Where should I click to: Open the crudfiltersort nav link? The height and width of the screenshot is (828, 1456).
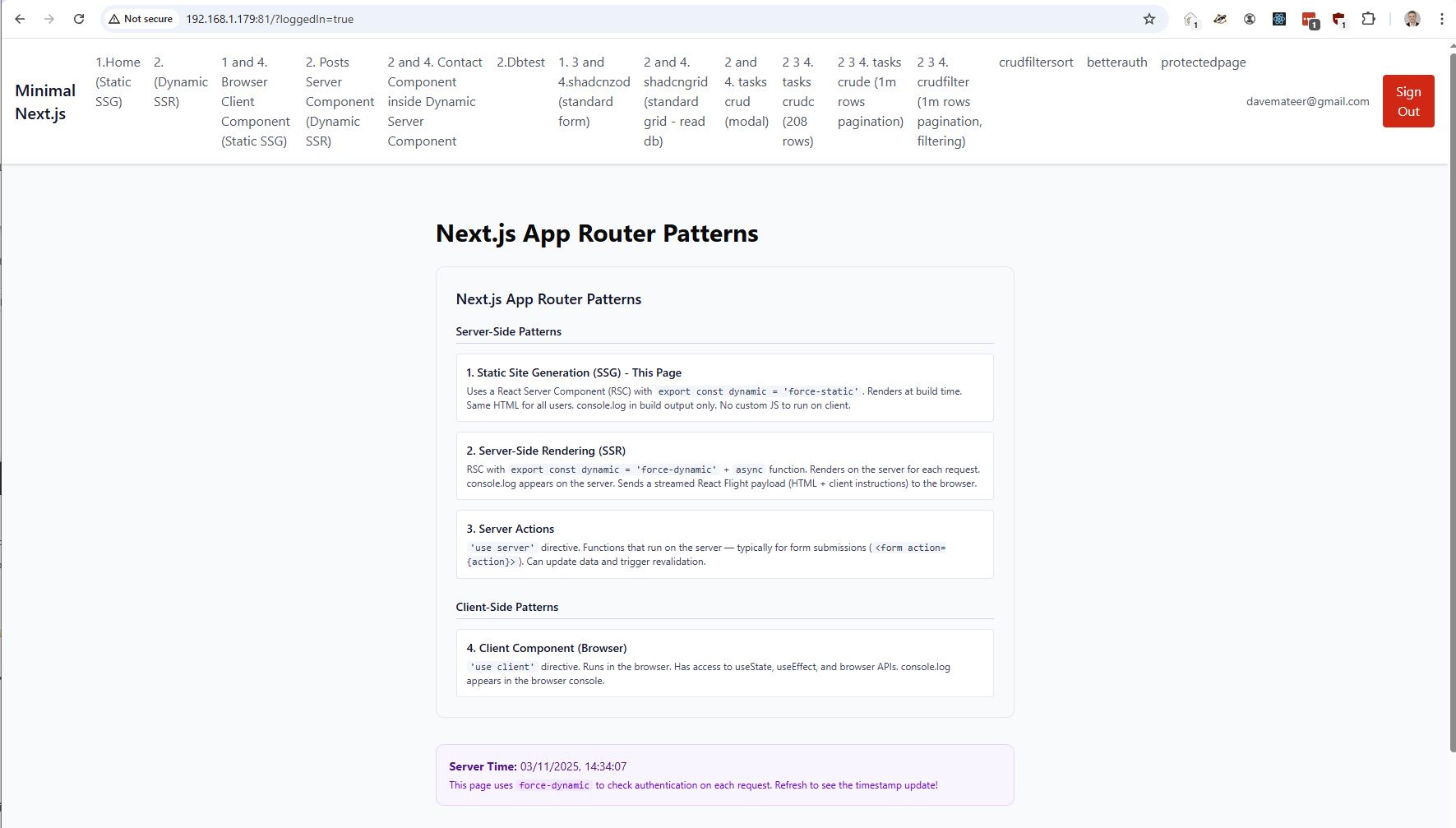pos(1035,62)
